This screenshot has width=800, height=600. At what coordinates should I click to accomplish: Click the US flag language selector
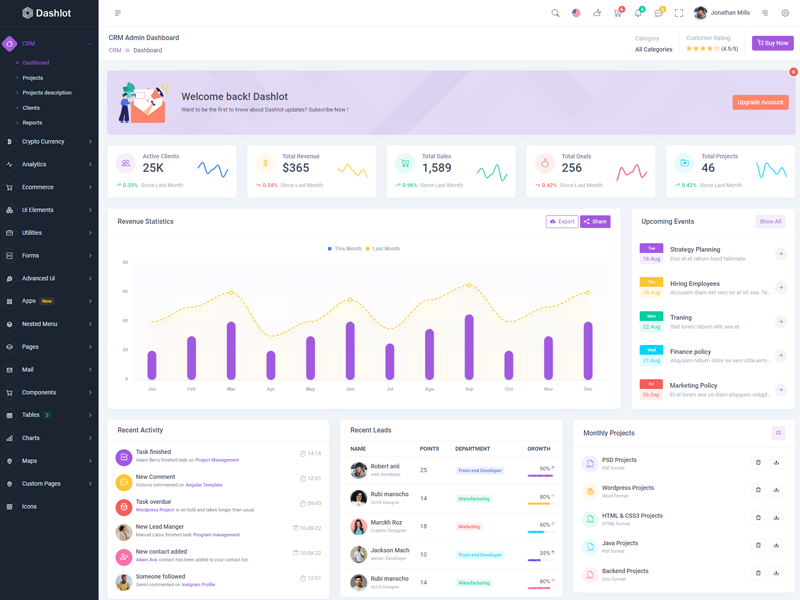coord(576,13)
